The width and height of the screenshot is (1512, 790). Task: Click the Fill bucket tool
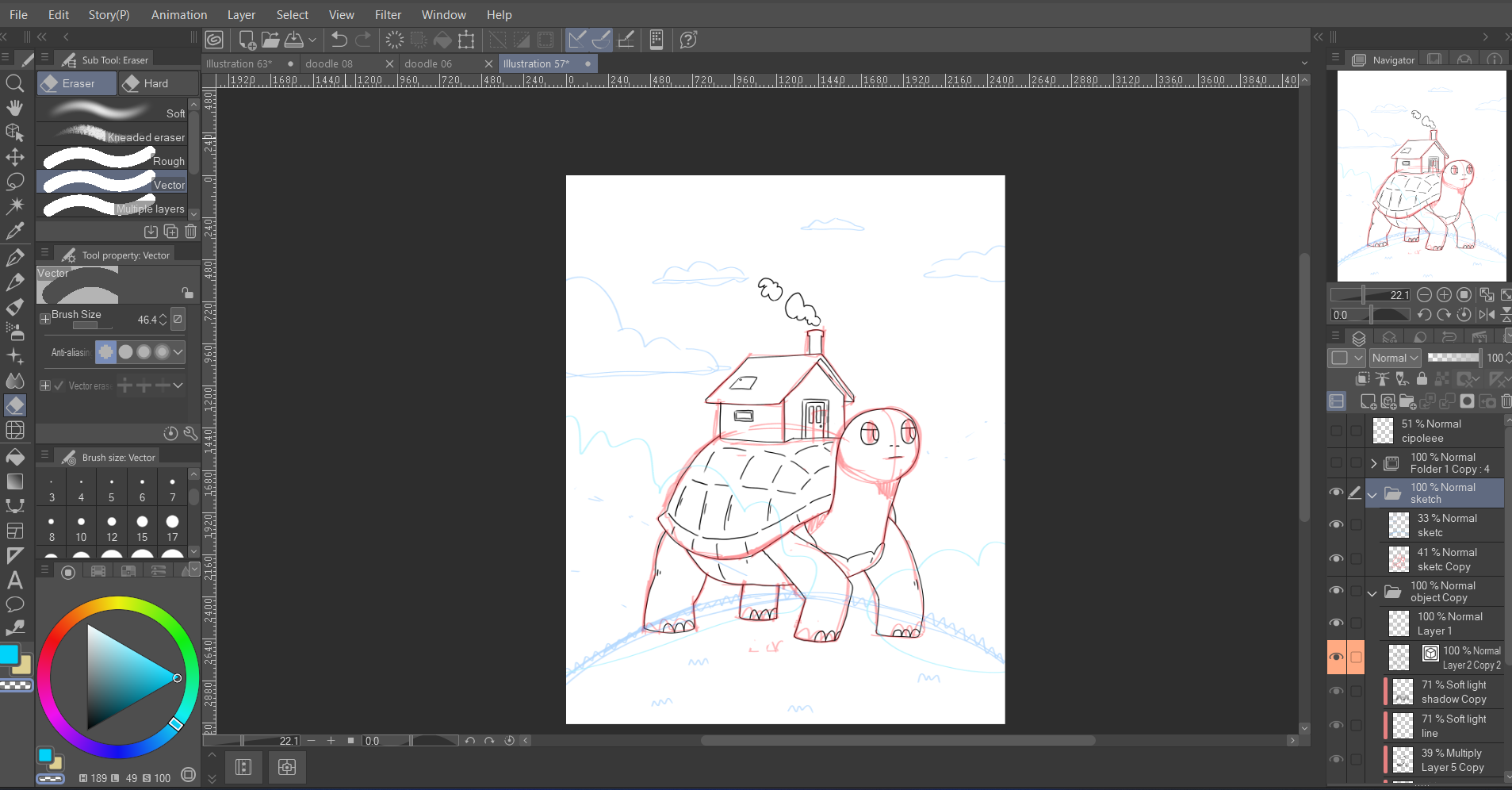coord(14,456)
